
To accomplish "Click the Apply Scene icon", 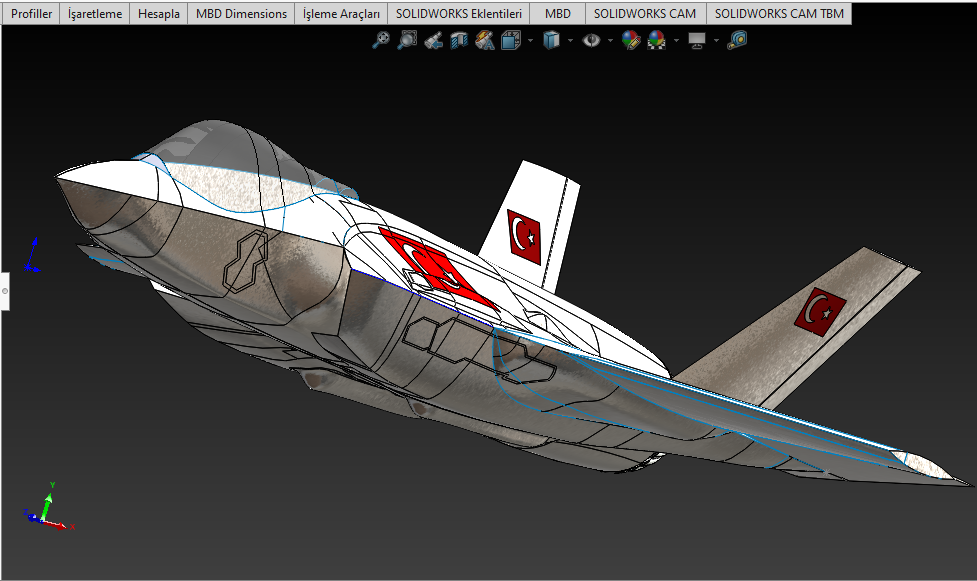I will click(x=657, y=41).
